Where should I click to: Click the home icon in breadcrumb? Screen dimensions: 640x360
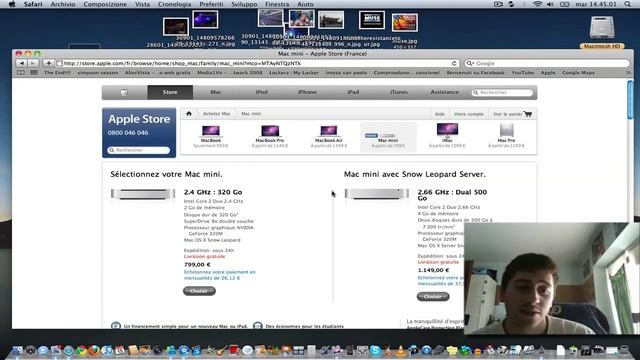(189, 113)
